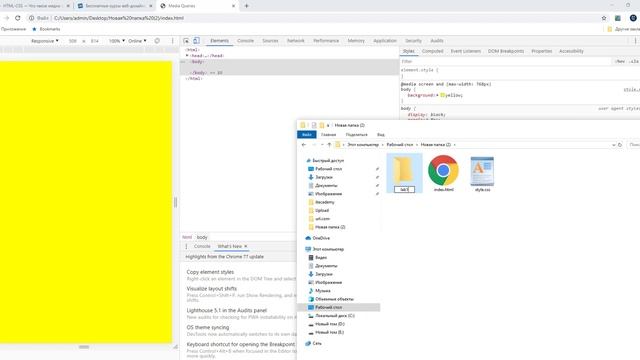The height and width of the screenshot is (360, 640).
Task: Open OneDrive in the navigation pane
Action: [321, 238]
